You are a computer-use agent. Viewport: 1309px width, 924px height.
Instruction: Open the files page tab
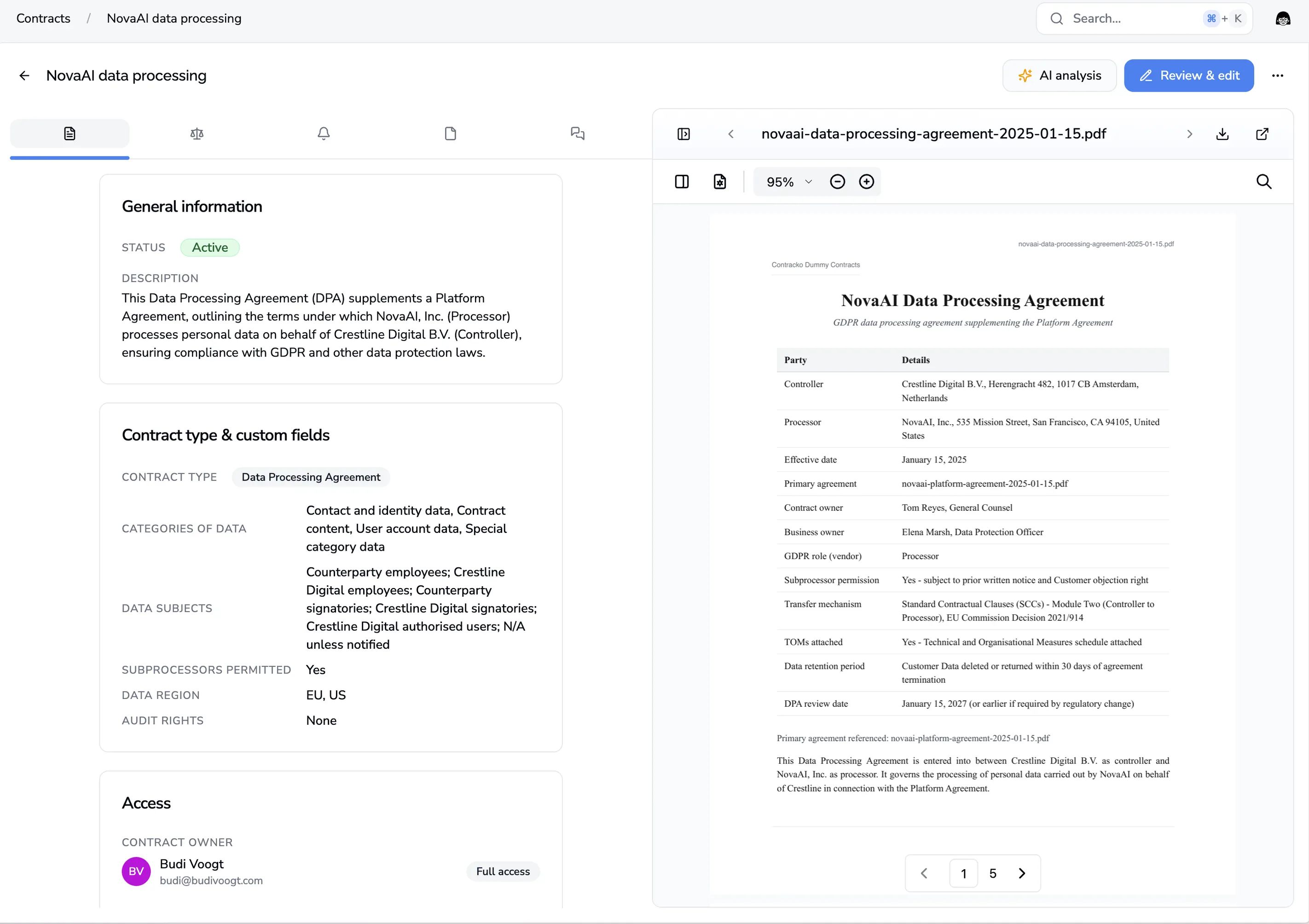451,133
